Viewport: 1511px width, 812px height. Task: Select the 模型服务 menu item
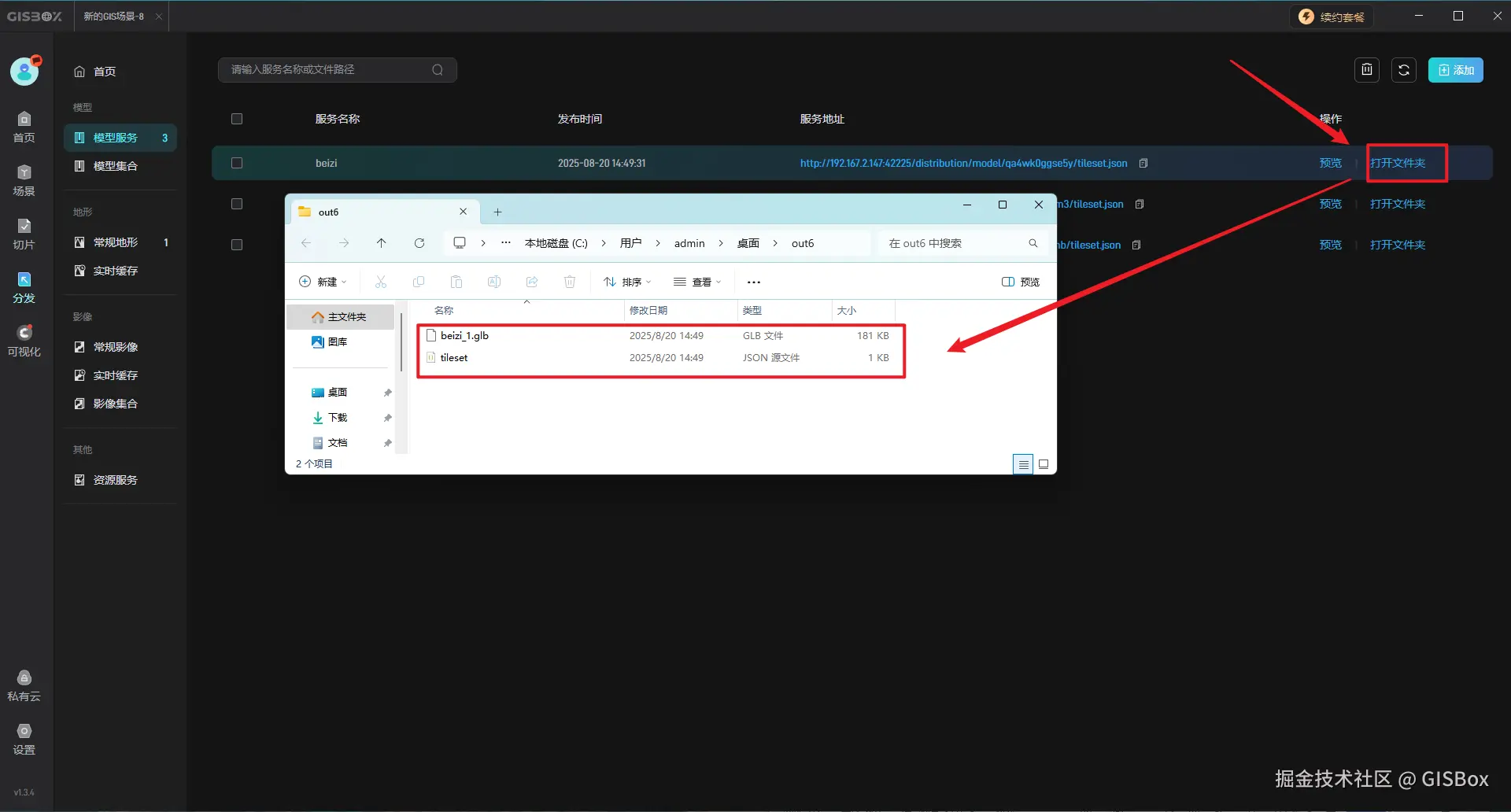pos(120,138)
